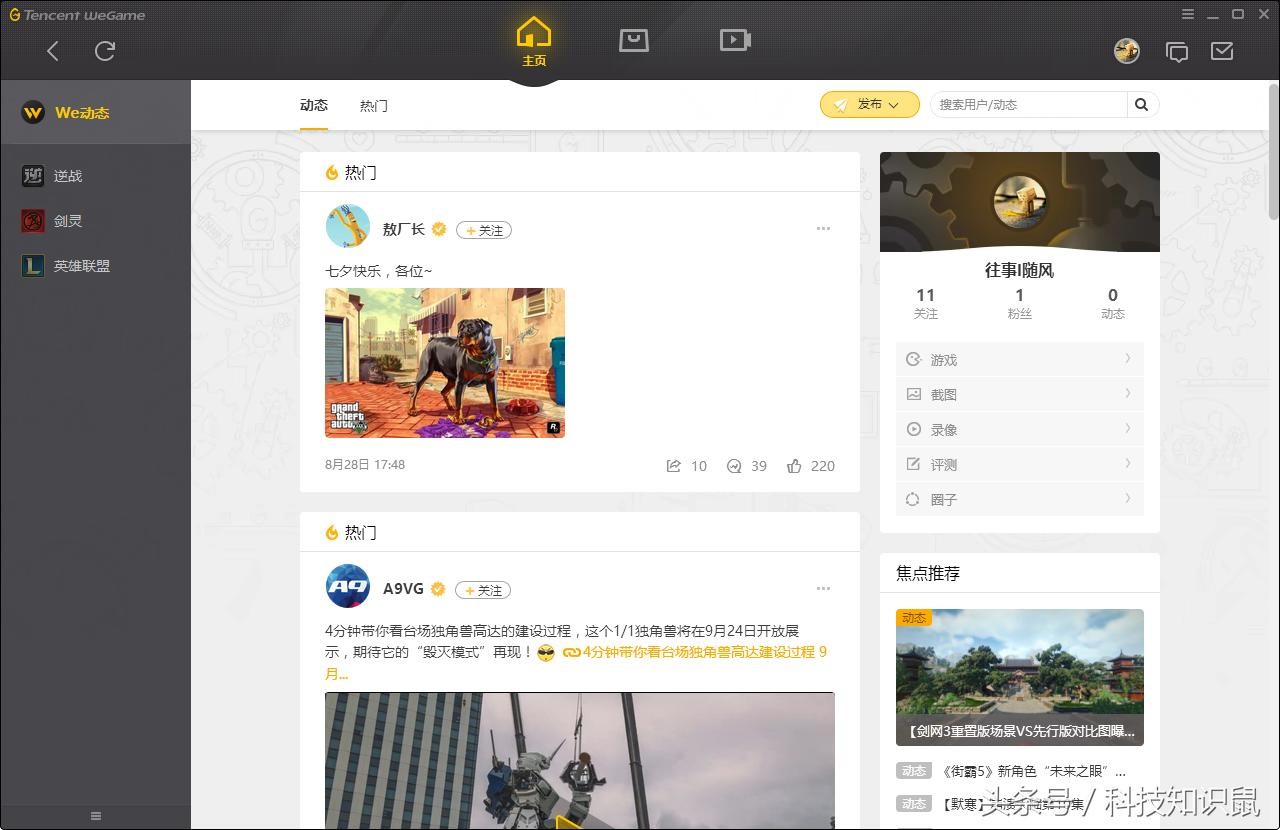Expand the 发布 publish dropdown
Viewport: 1280px width, 830px height.
(x=869, y=105)
